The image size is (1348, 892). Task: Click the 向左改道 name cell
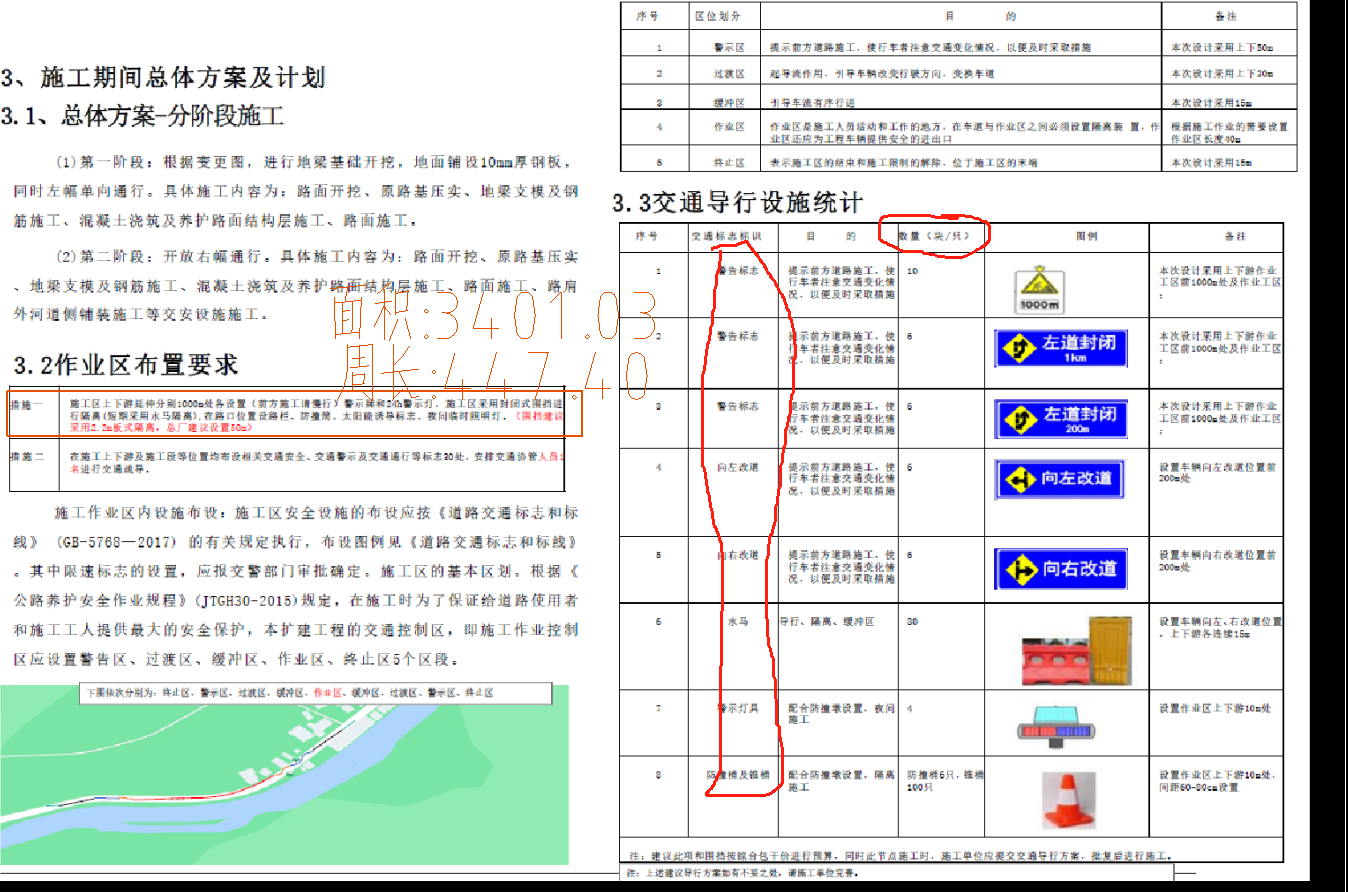click(x=738, y=467)
